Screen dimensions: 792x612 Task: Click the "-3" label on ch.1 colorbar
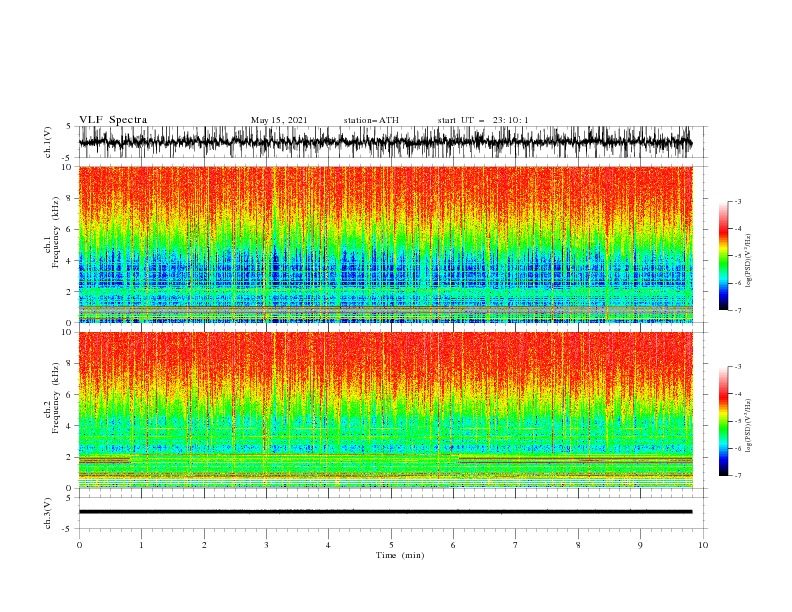[x=737, y=201]
